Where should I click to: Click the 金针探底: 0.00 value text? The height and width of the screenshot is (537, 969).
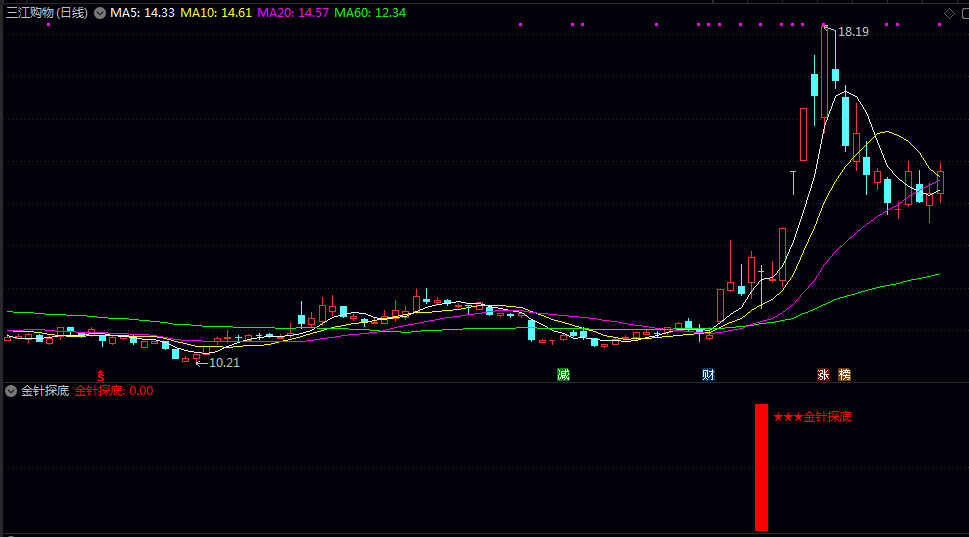pos(114,391)
